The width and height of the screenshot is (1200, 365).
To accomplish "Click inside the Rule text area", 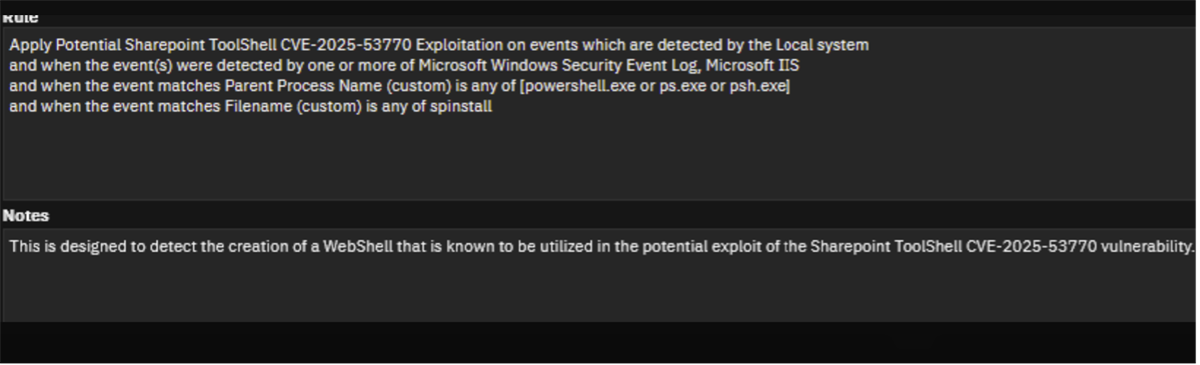I will click(x=598, y=113).
